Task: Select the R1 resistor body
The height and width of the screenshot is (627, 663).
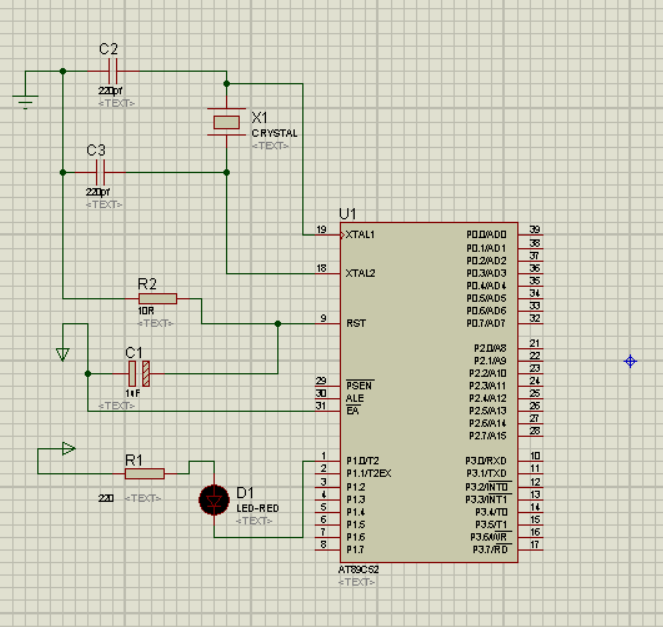Action: [x=144, y=473]
